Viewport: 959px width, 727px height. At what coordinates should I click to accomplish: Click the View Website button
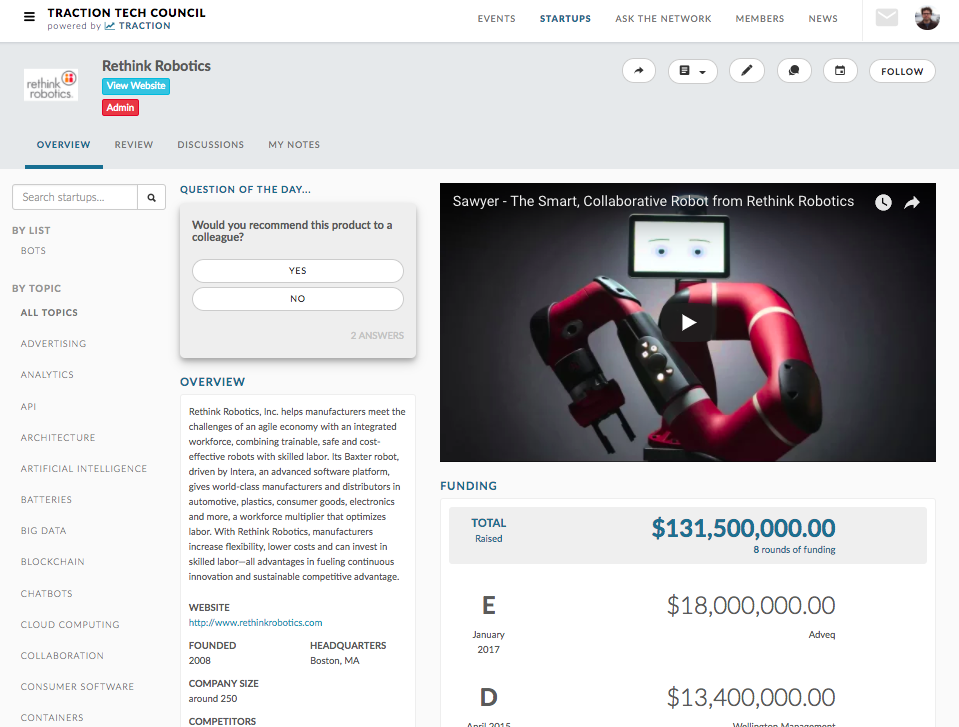(136, 86)
